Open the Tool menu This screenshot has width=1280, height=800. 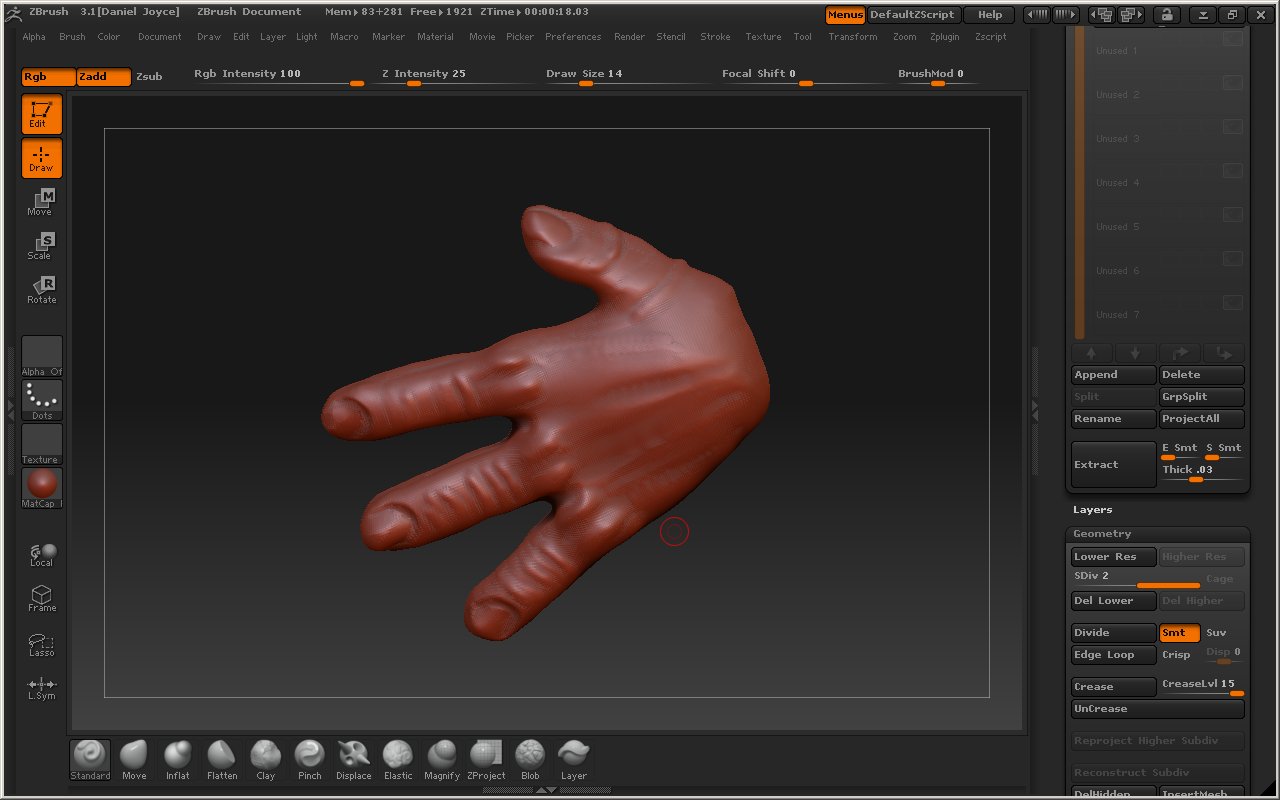tap(803, 37)
